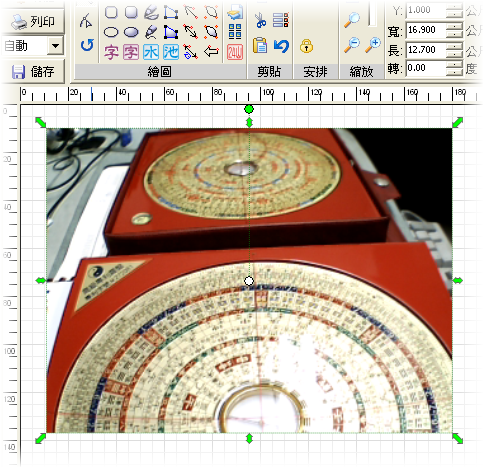Click the 剪貼 group label
The height and width of the screenshot is (468, 484).
(269, 71)
